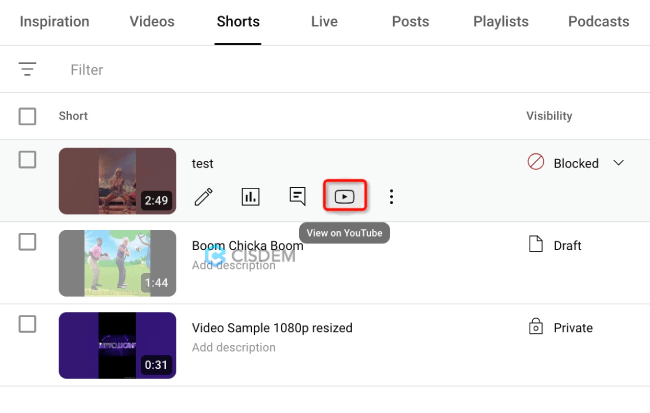Open analytics icon for test short
The width and height of the screenshot is (650, 413).
tap(250, 197)
